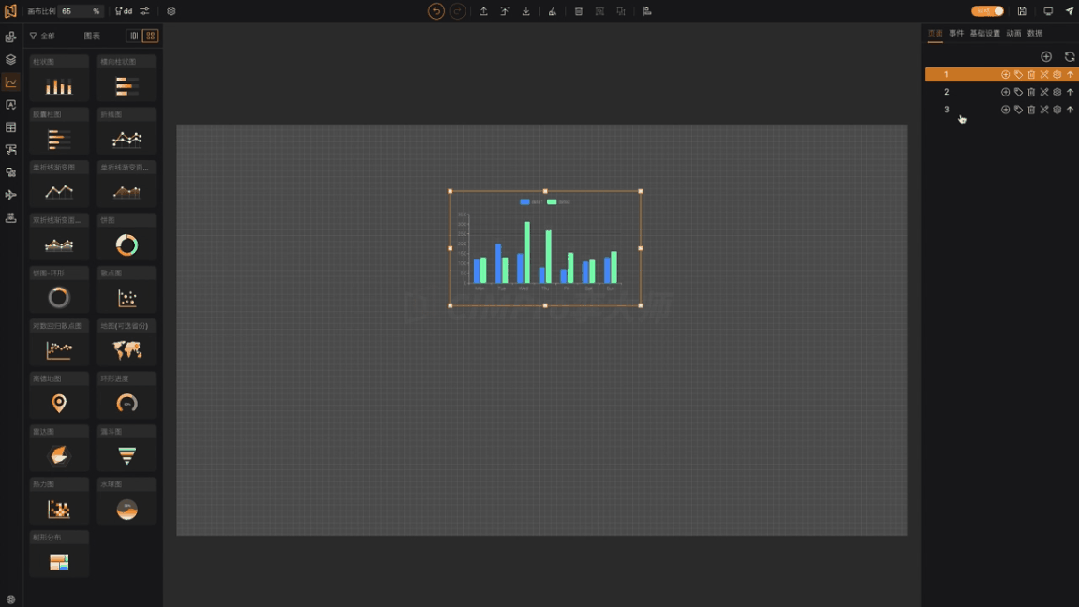Select page 3 in the page list

pos(1001,109)
